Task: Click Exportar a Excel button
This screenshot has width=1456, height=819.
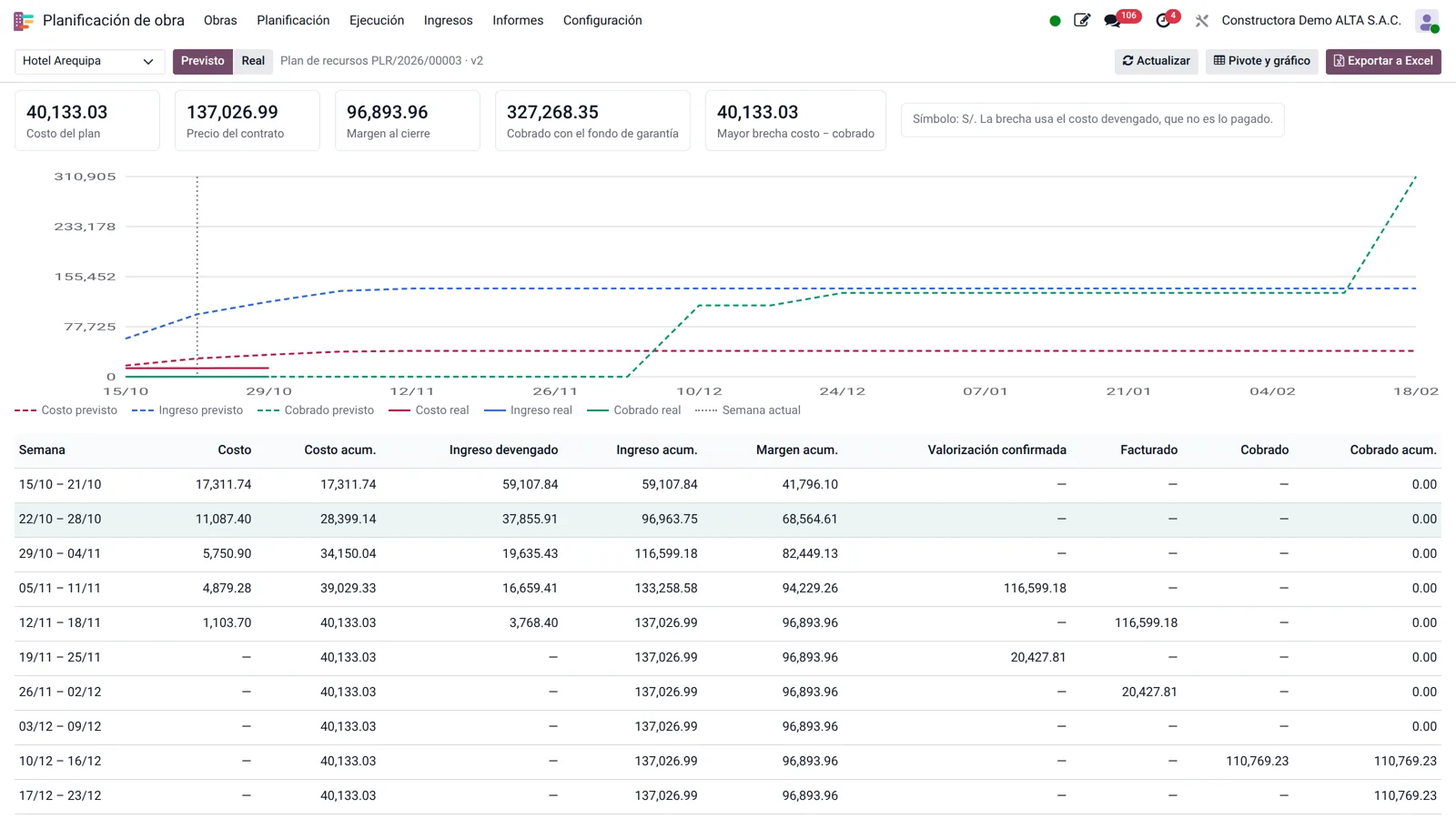Action: coord(1383,61)
